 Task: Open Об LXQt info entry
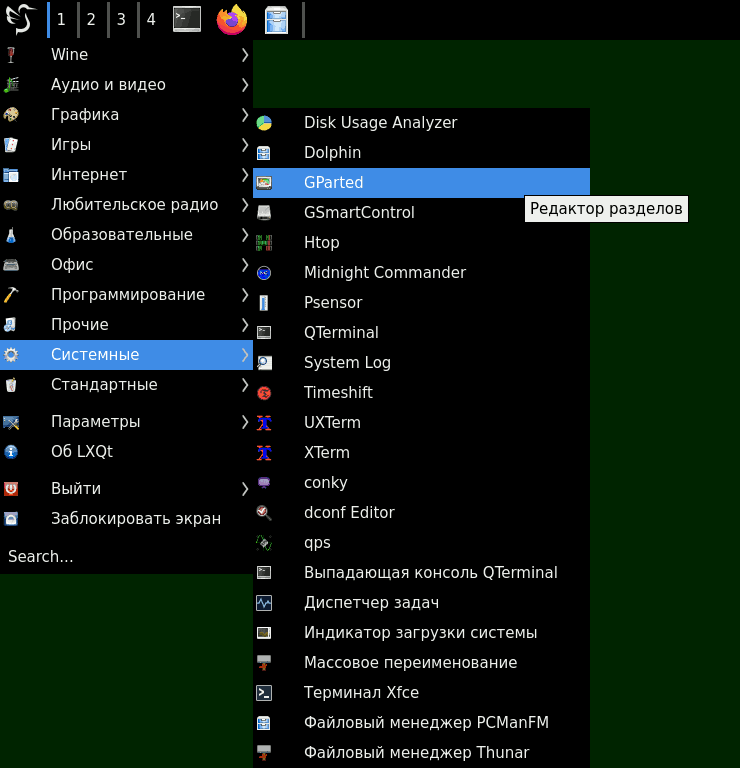point(126,452)
